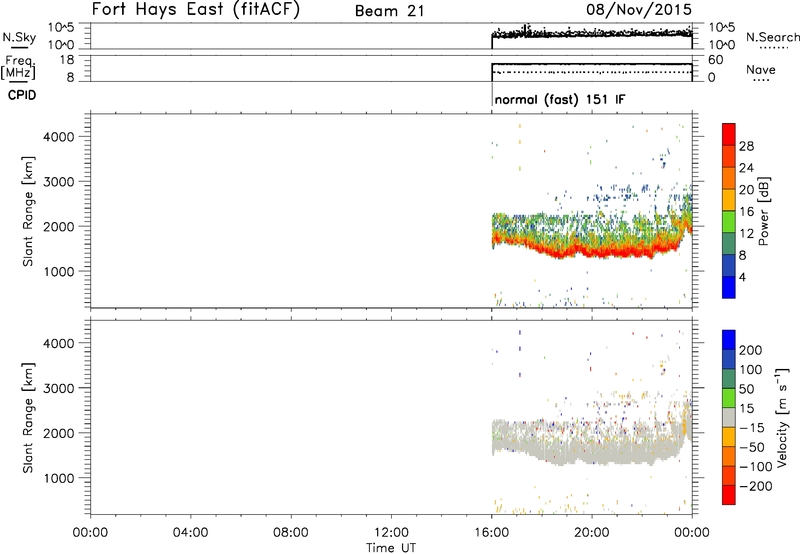
Task: Click the 'Time UT' axis label
Action: [x=391, y=547]
